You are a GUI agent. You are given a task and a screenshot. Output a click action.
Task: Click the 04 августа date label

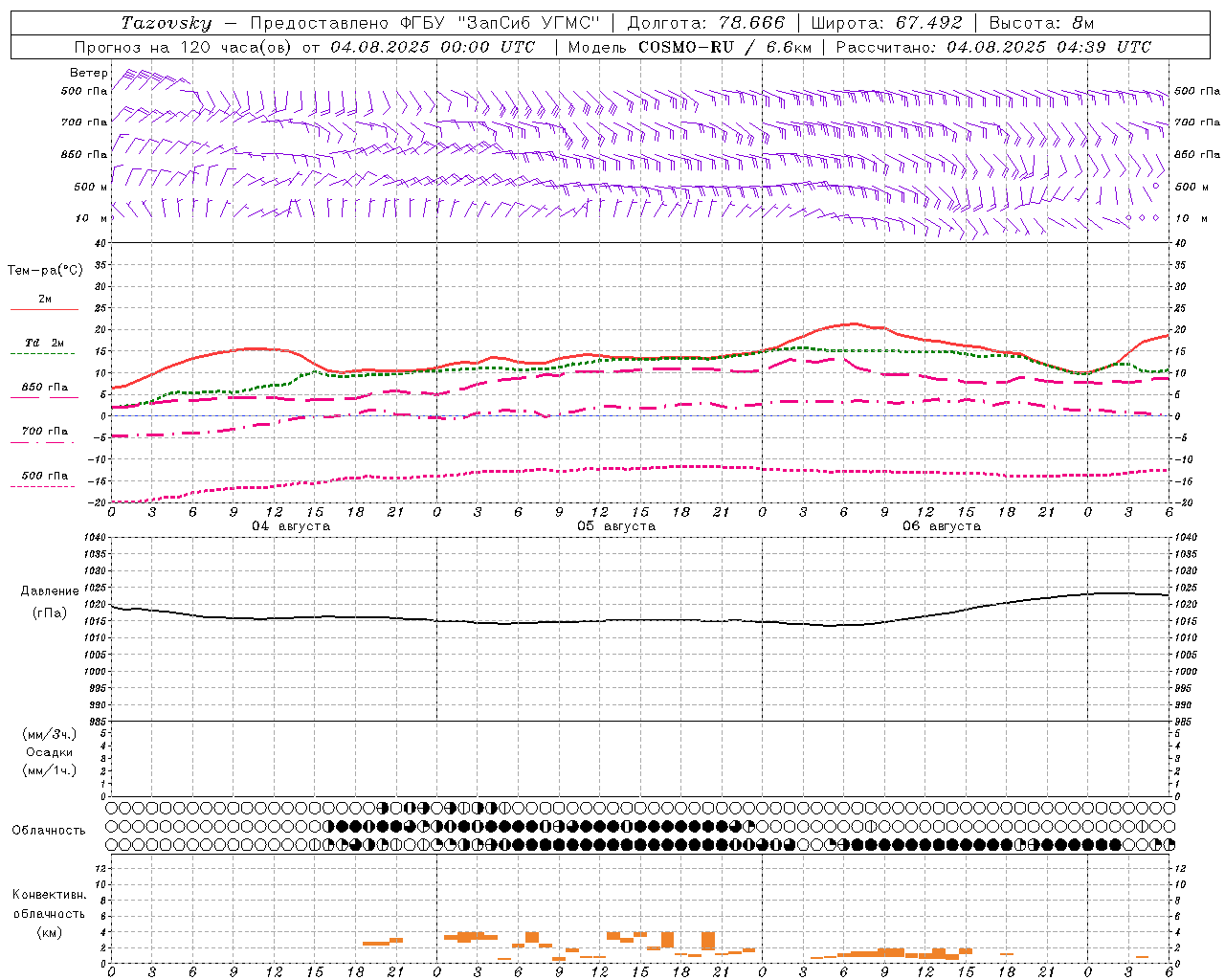pyautogui.click(x=291, y=526)
